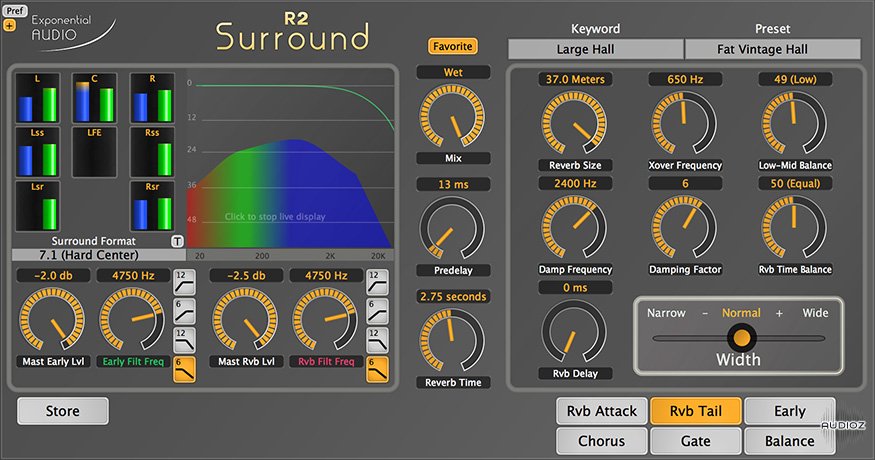Select the Reverb 12 dB high-pass filter icon

pyautogui.click(x=377, y=282)
